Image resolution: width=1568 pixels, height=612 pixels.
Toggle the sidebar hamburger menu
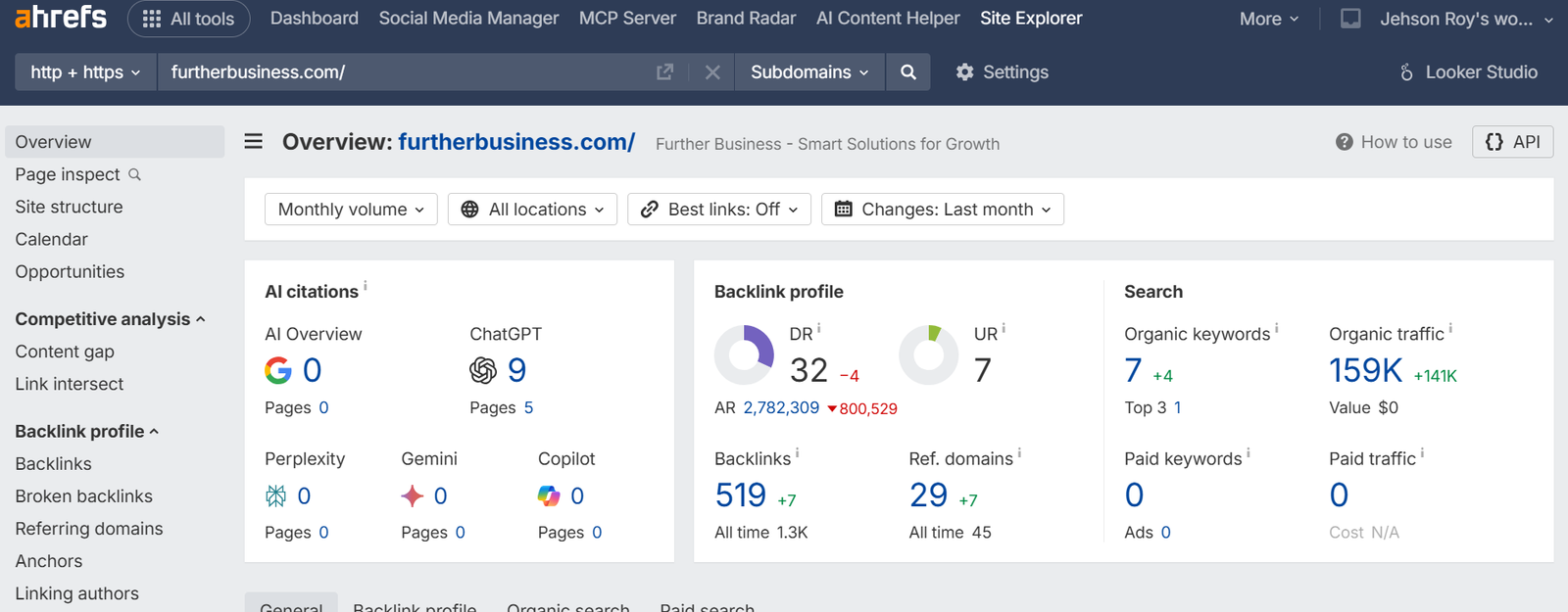coord(254,142)
